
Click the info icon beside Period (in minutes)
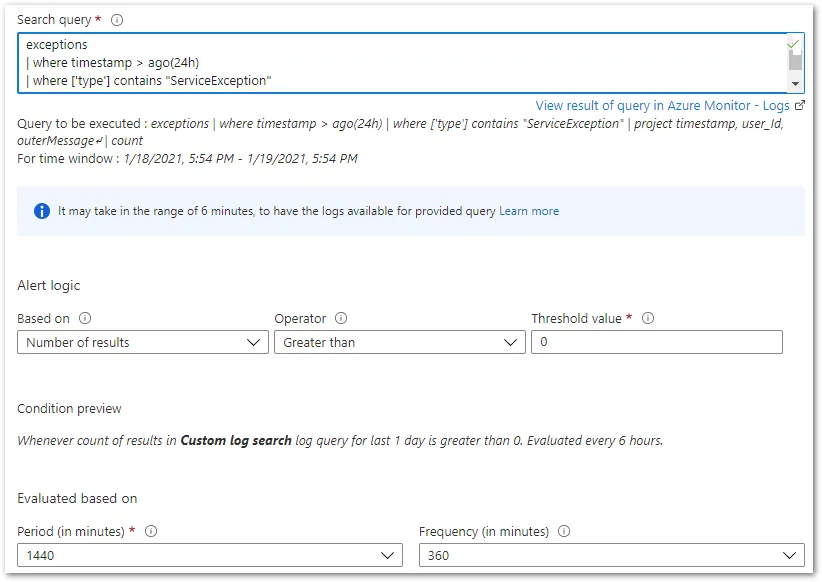151,532
